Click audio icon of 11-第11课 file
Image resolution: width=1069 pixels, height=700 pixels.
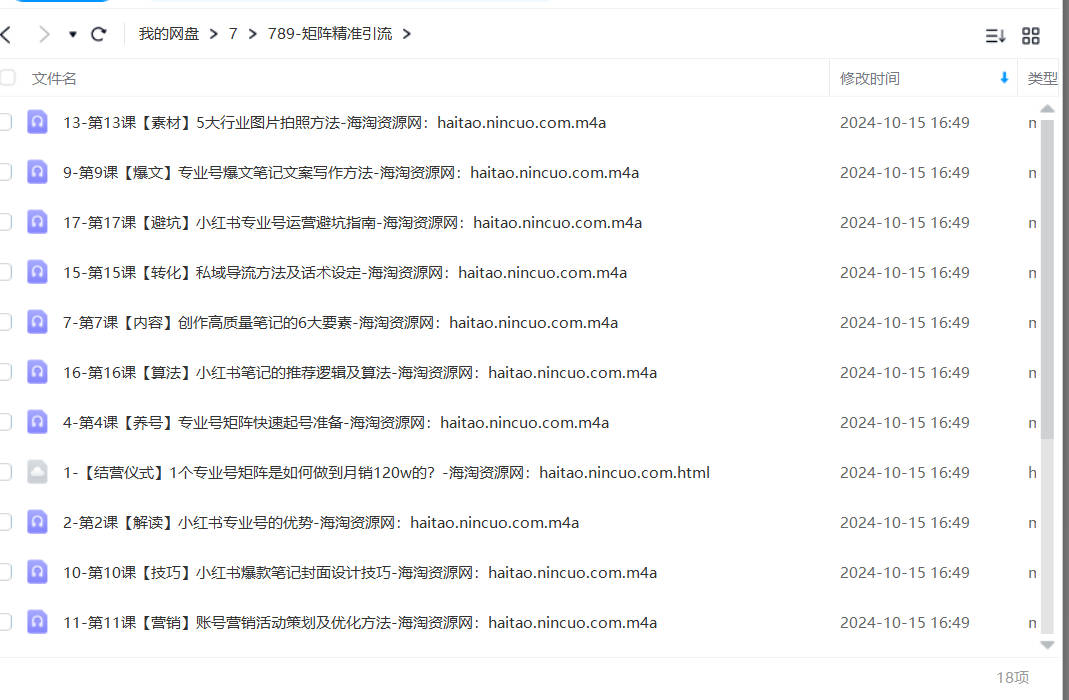click(x=37, y=622)
